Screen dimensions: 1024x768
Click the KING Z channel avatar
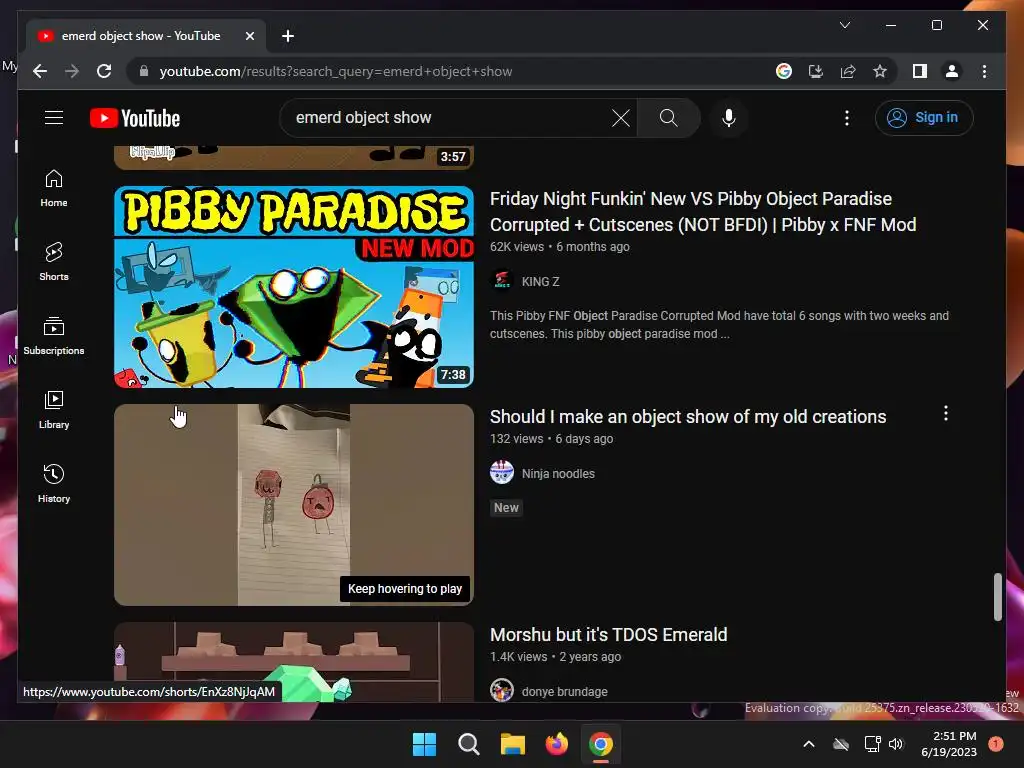[x=502, y=281]
